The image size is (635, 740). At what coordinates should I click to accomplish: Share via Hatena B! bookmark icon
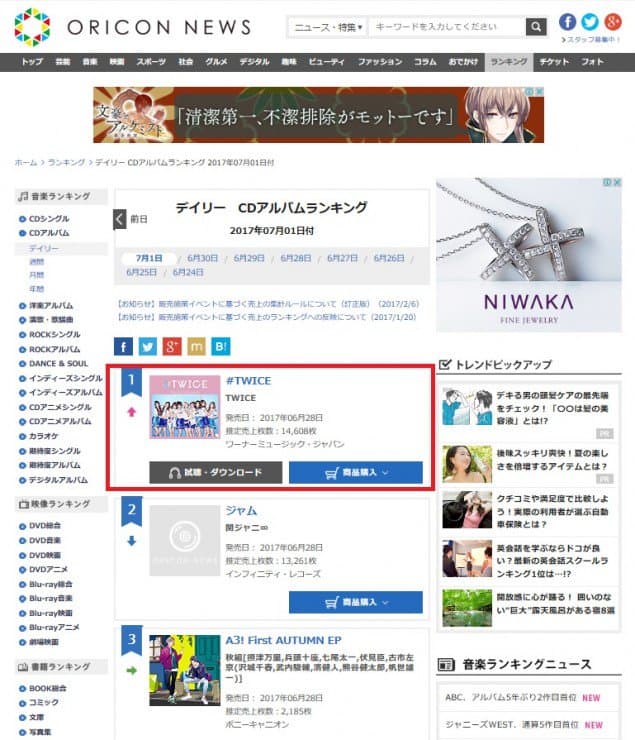click(221, 347)
